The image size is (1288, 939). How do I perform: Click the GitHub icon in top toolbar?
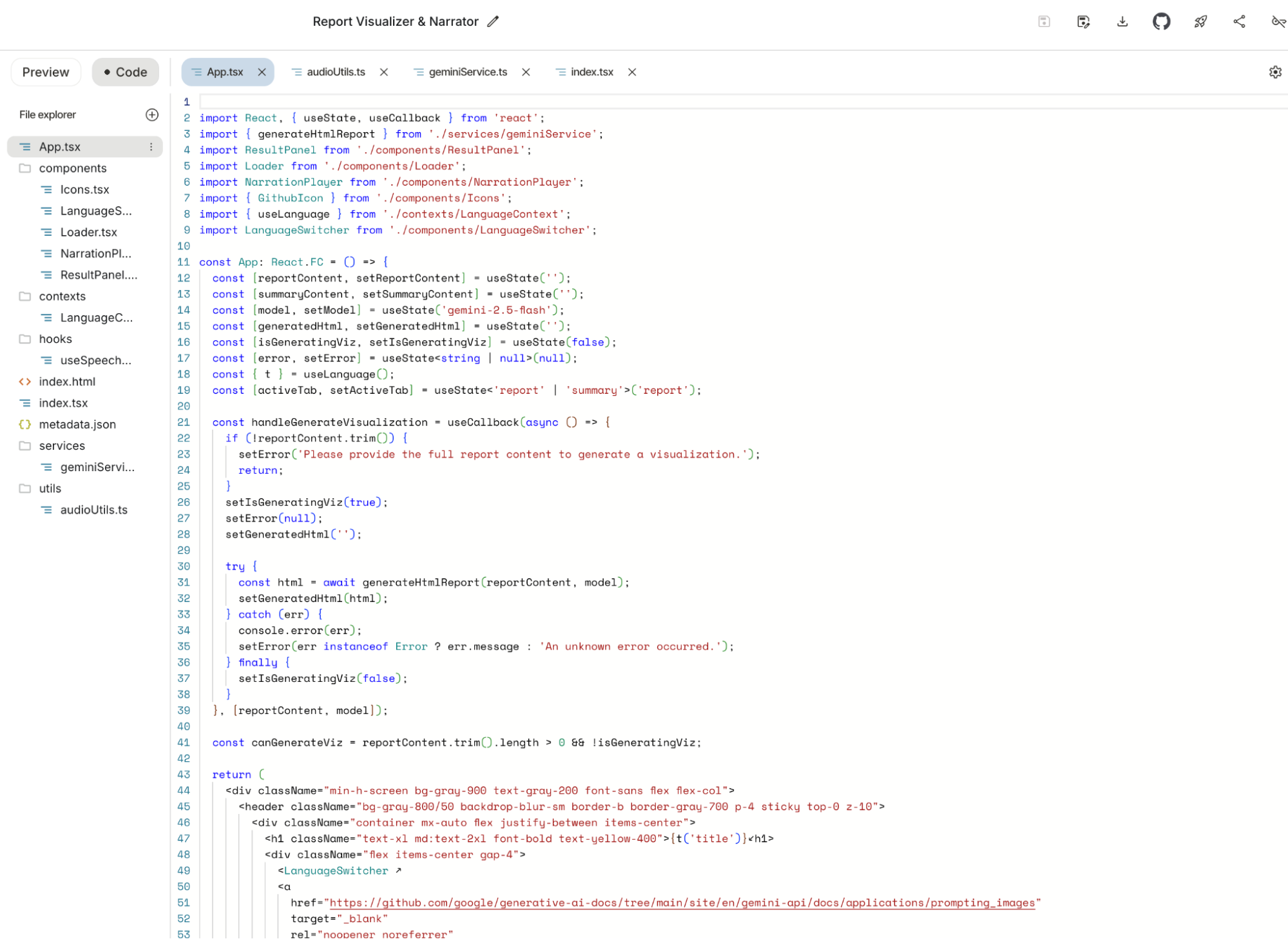click(1161, 22)
